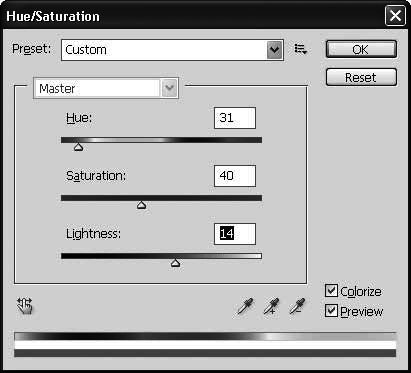Click the Lightness label text
Screen dimensions: 411x373
pyautogui.click(x=93, y=234)
